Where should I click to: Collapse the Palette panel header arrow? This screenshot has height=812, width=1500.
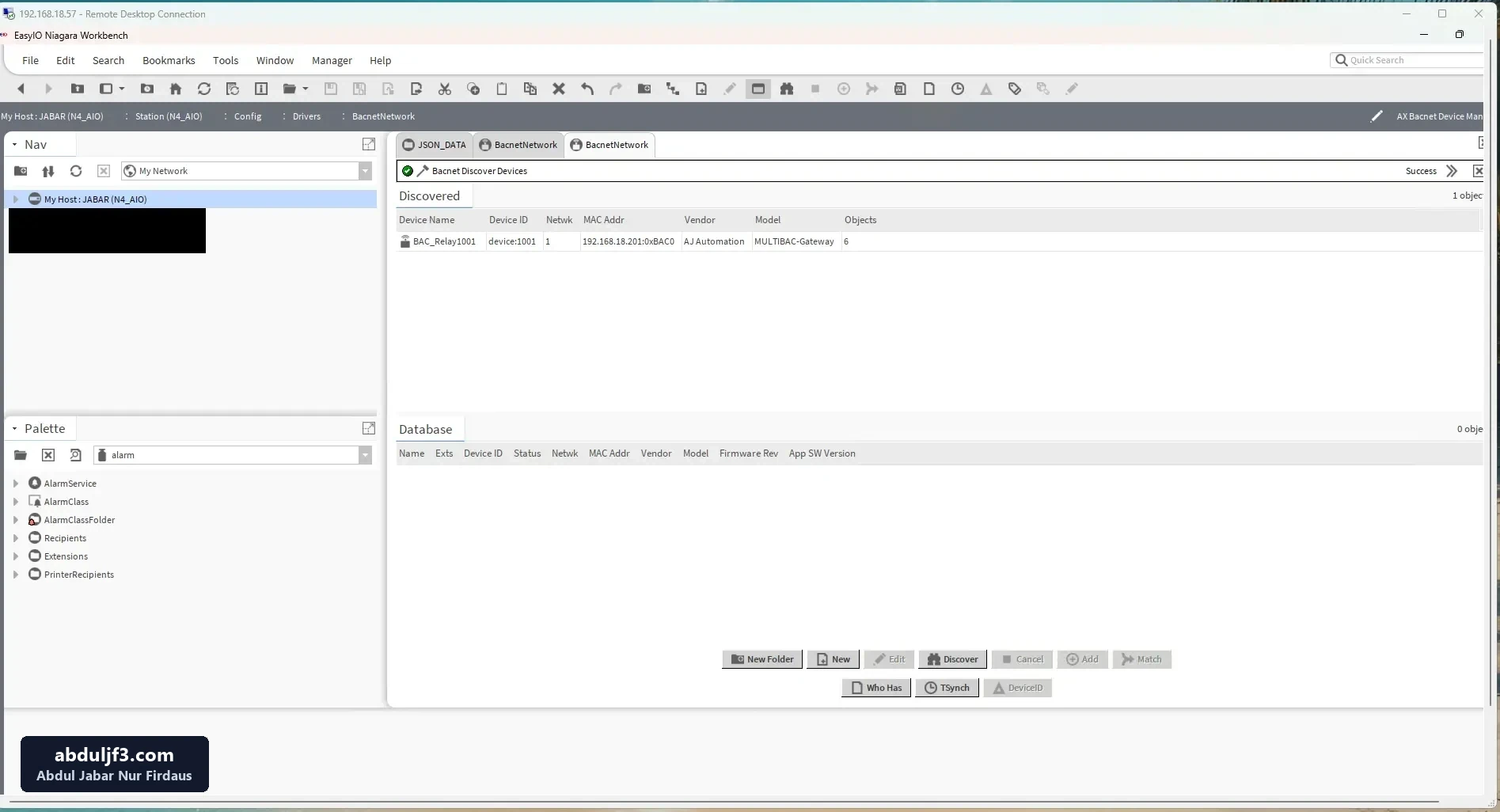coord(14,429)
